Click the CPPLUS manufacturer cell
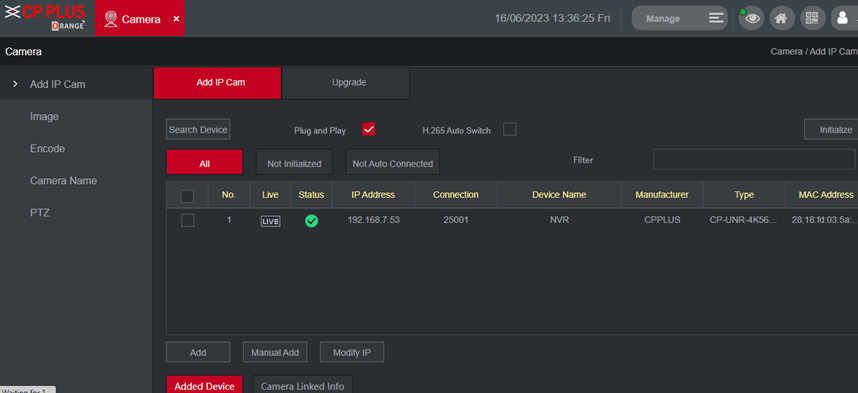Screen dimensions: 858x393 [x=662, y=220]
